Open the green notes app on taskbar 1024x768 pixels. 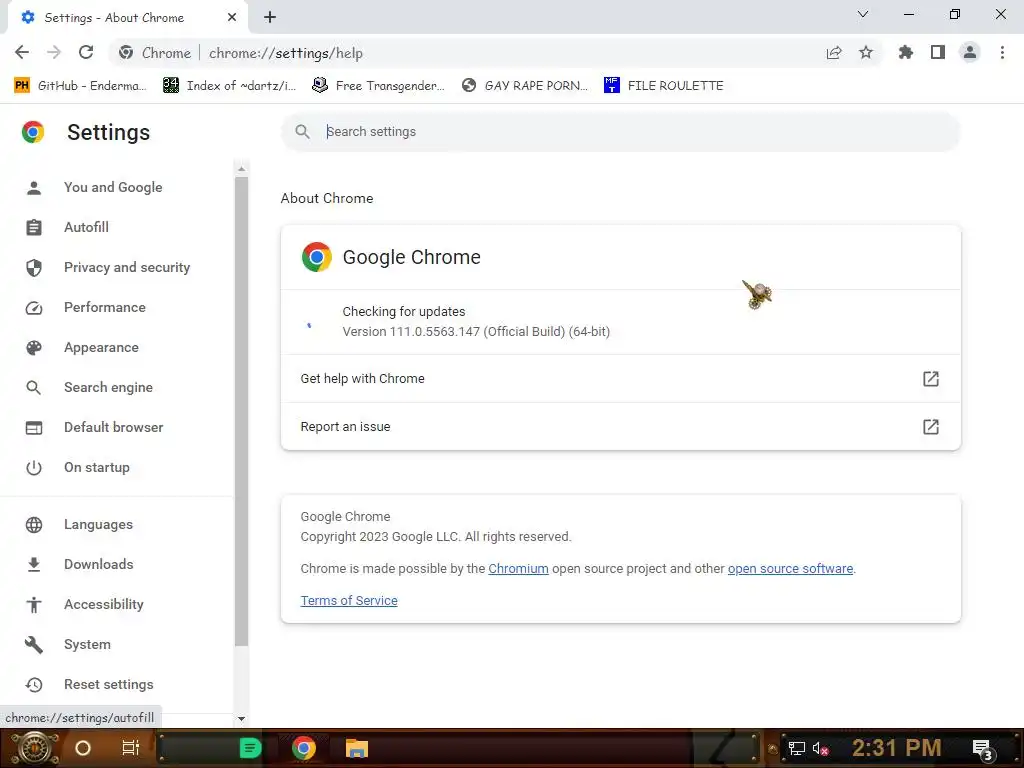tap(250, 748)
